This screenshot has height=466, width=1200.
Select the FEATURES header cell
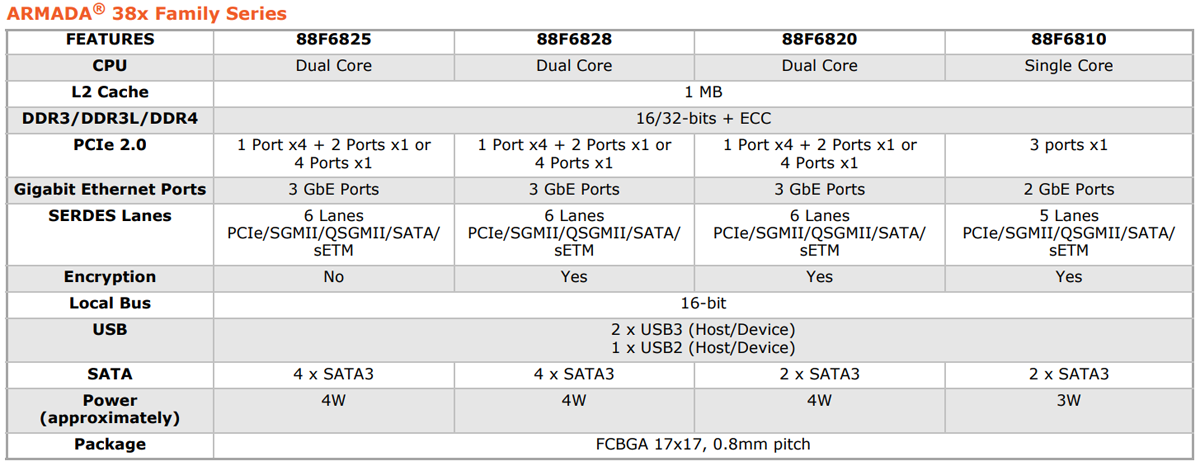click(110, 40)
